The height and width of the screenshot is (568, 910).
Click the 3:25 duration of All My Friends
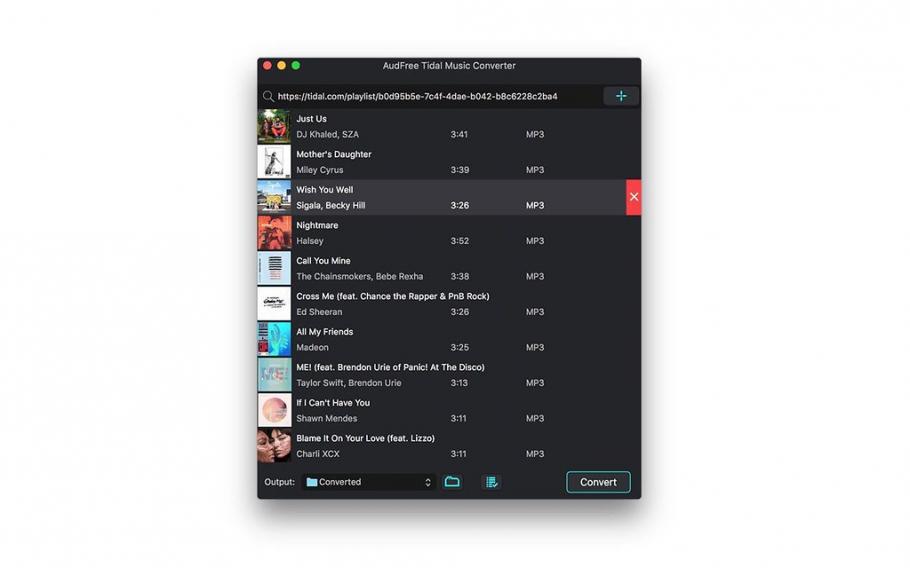pyautogui.click(x=460, y=348)
